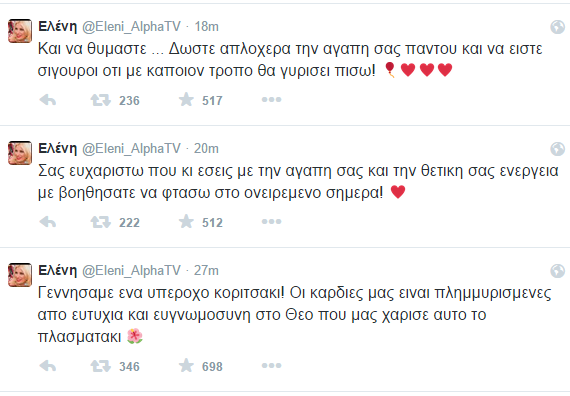Open the 18m timestamp link
This screenshot has width=570, height=396.
pos(206,27)
